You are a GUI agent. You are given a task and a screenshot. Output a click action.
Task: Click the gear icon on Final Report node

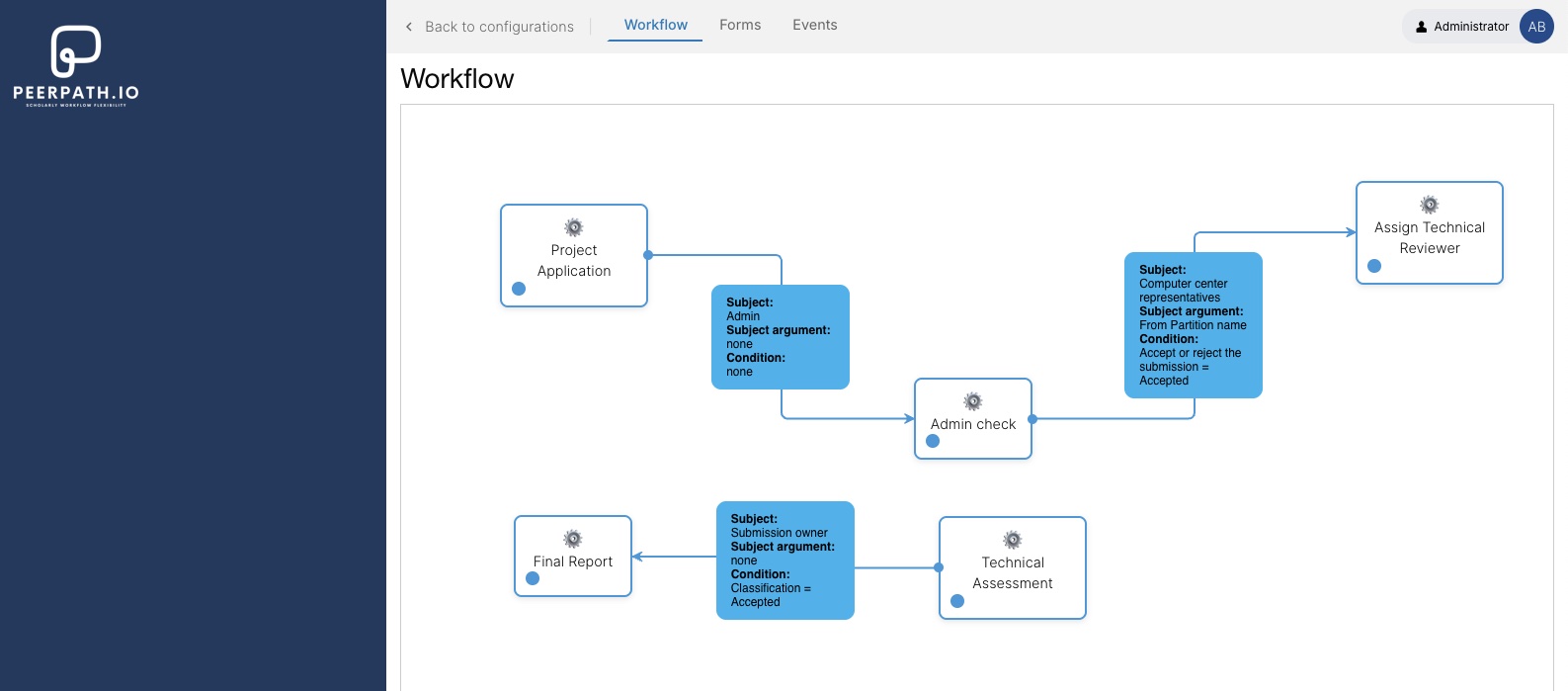573,539
